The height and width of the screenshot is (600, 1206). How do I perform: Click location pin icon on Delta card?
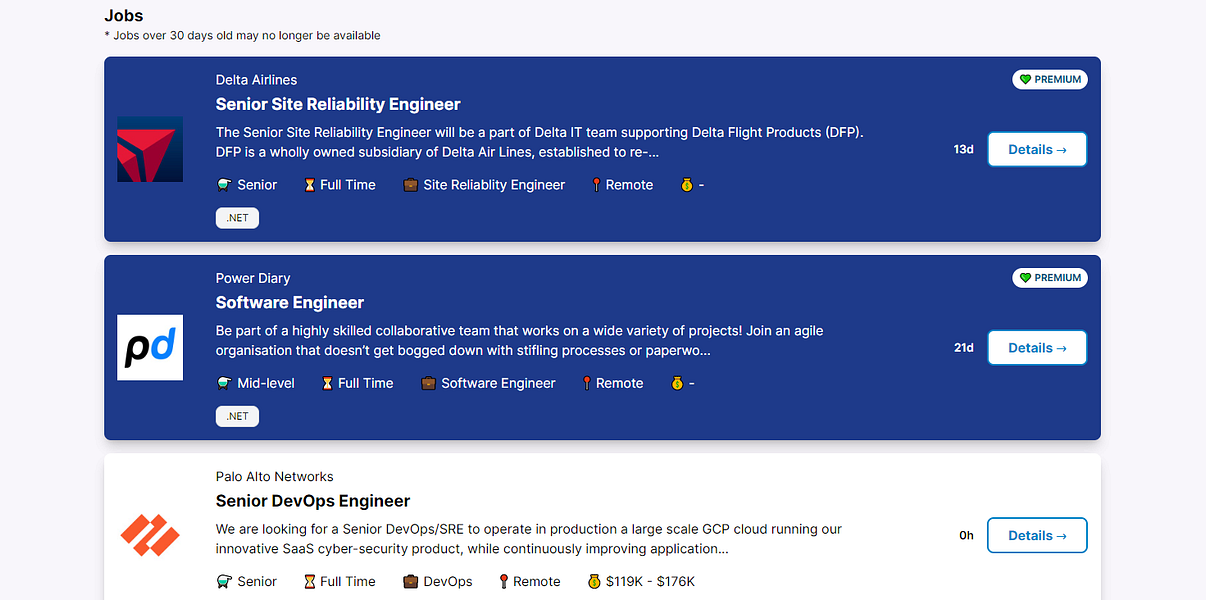tap(596, 185)
